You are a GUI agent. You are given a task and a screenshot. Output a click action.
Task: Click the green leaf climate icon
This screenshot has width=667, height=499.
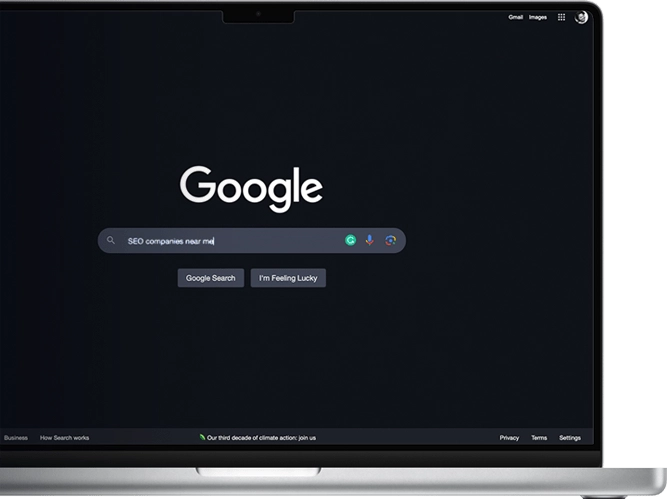202,438
